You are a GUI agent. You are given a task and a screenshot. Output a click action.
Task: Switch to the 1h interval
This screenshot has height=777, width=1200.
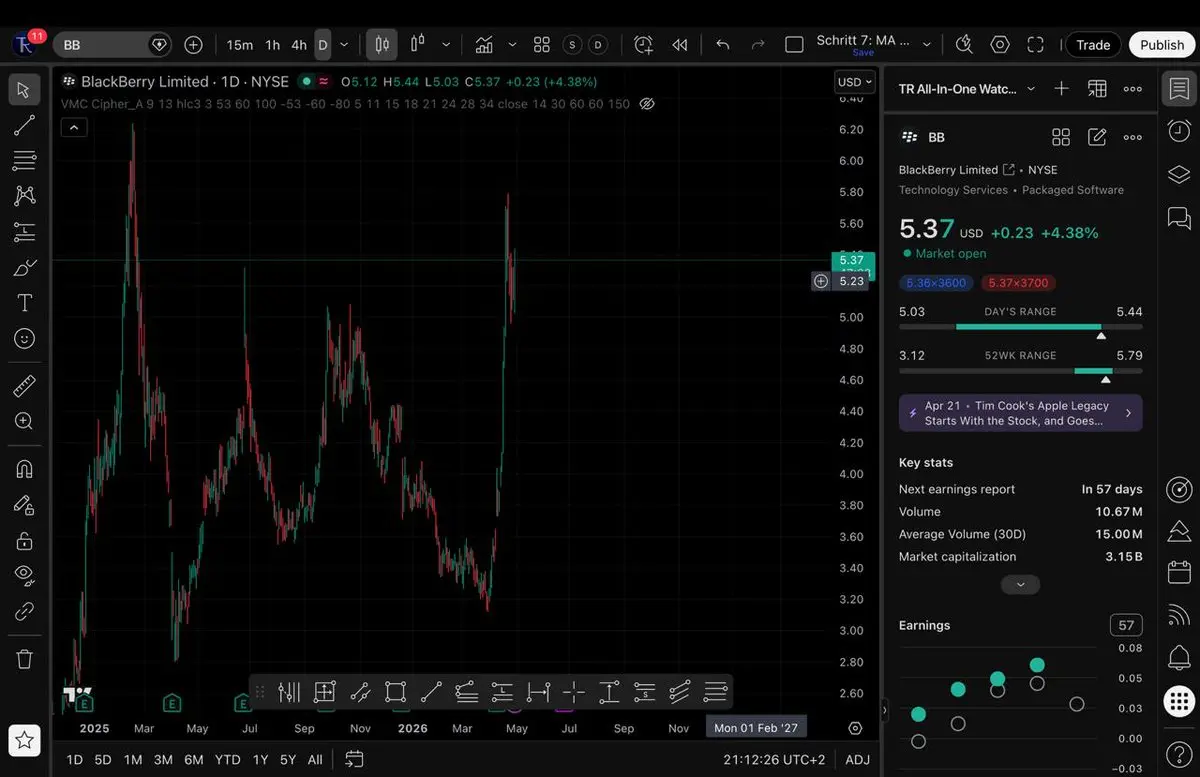[x=272, y=45]
